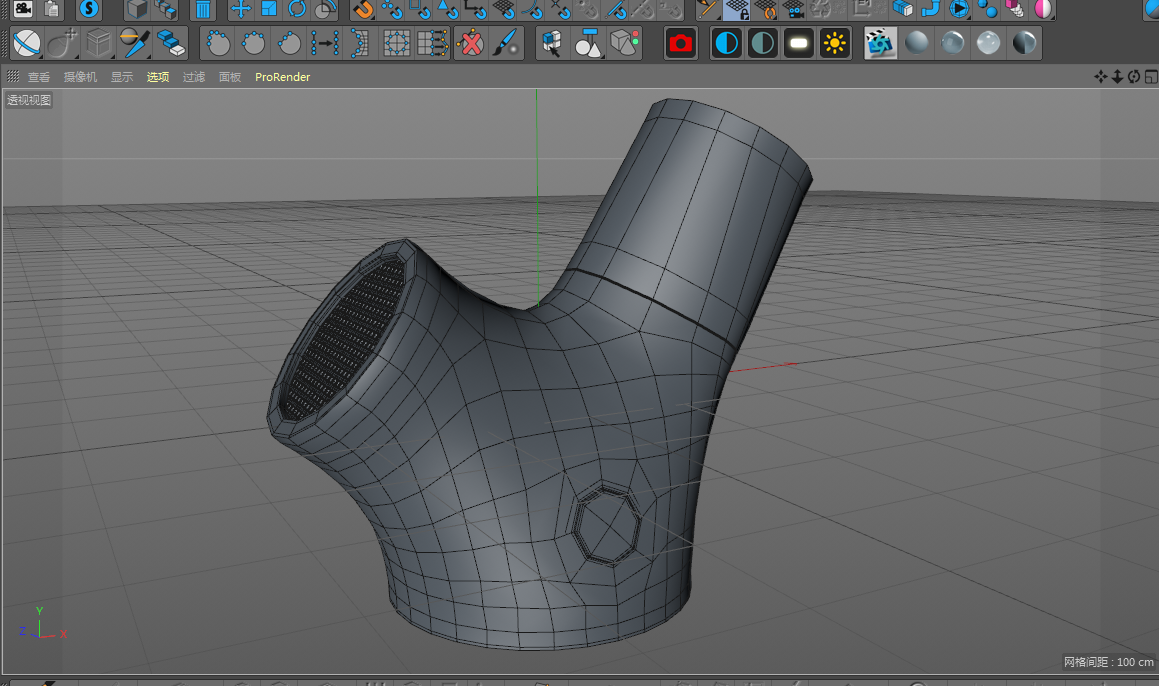The width and height of the screenshot is (1159, 686).
Task: Open the blue bar and cone shapes dropdown
Action: point(588,44)
